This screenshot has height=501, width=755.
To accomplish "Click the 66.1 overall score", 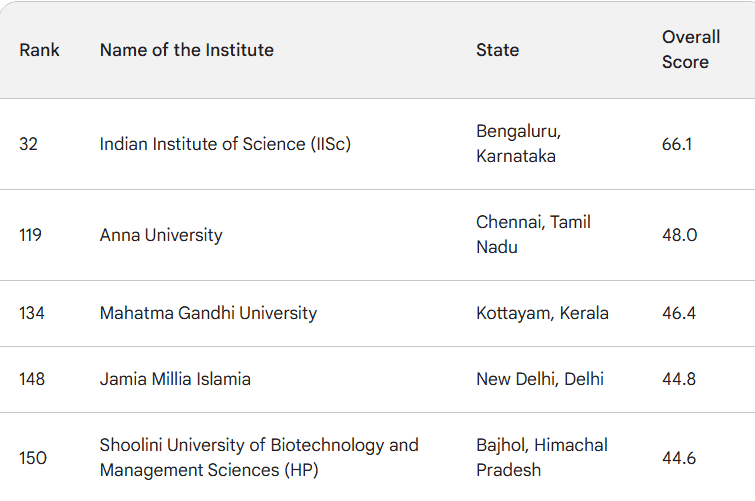I will [x=677, y=144].
